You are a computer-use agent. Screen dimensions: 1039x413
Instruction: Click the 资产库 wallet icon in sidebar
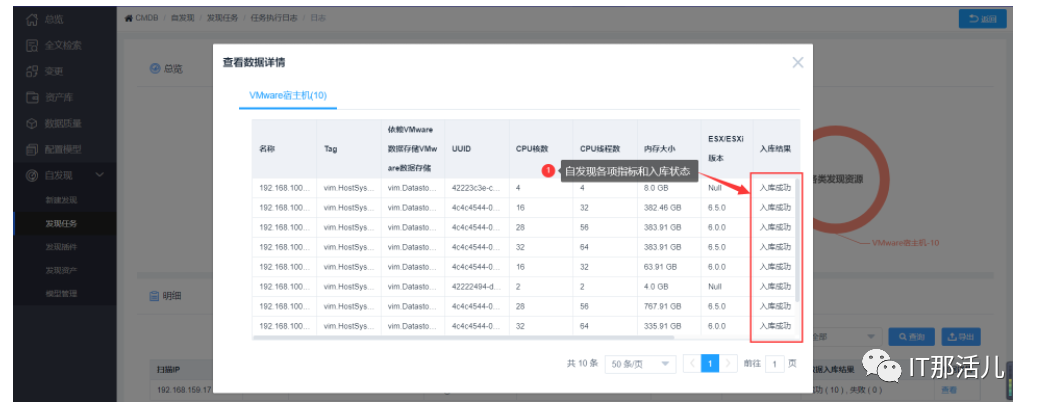click(x=32, y=97)
